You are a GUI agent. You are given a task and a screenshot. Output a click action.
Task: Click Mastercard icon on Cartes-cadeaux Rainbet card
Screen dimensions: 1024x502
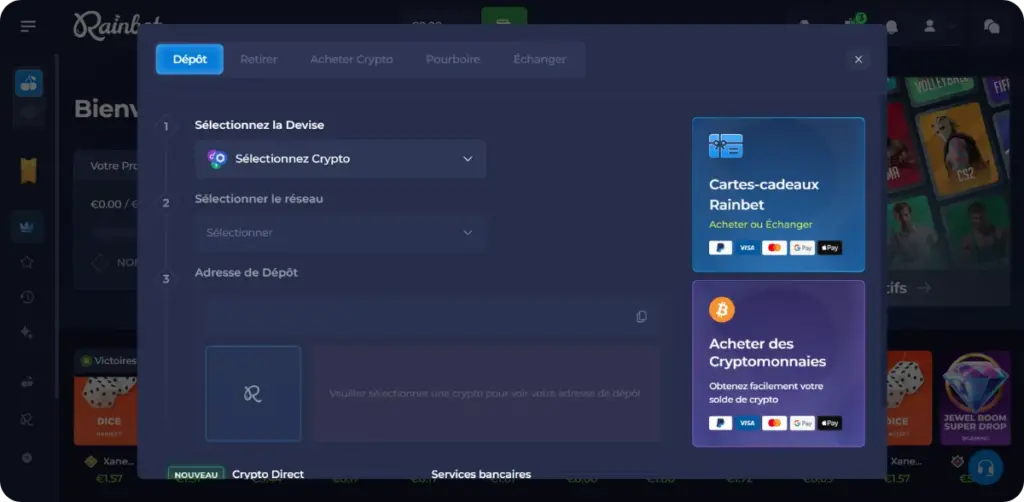click(x=774, y=248)
